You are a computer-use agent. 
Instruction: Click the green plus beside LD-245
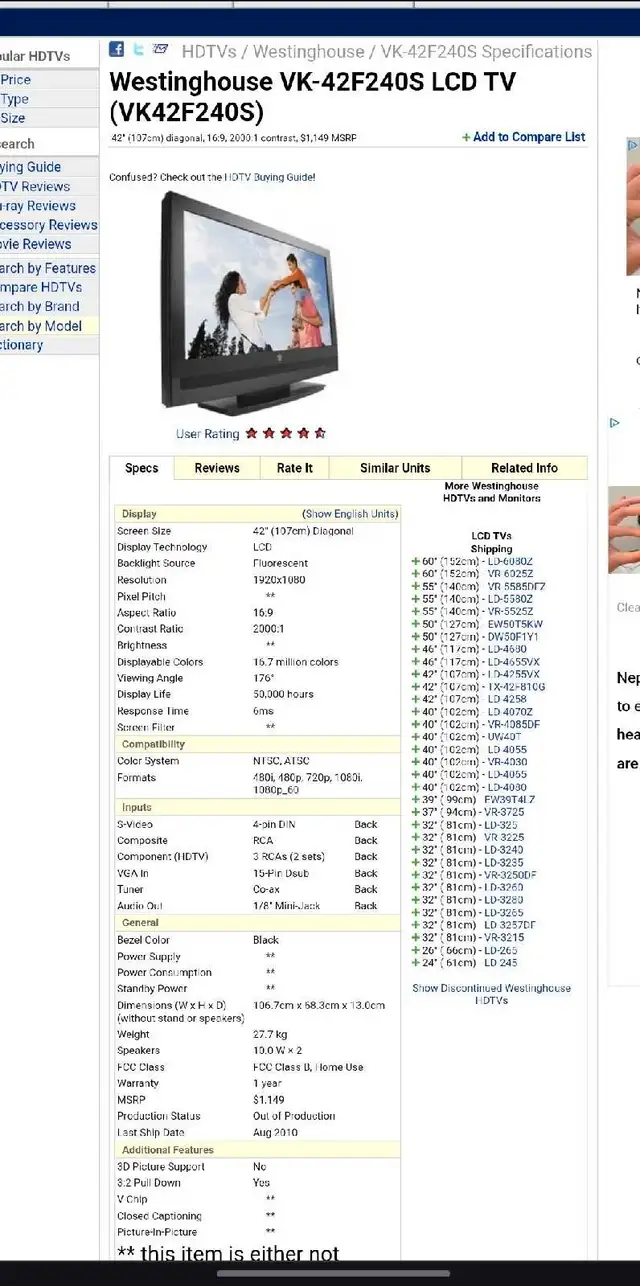[x=416, y=963]
